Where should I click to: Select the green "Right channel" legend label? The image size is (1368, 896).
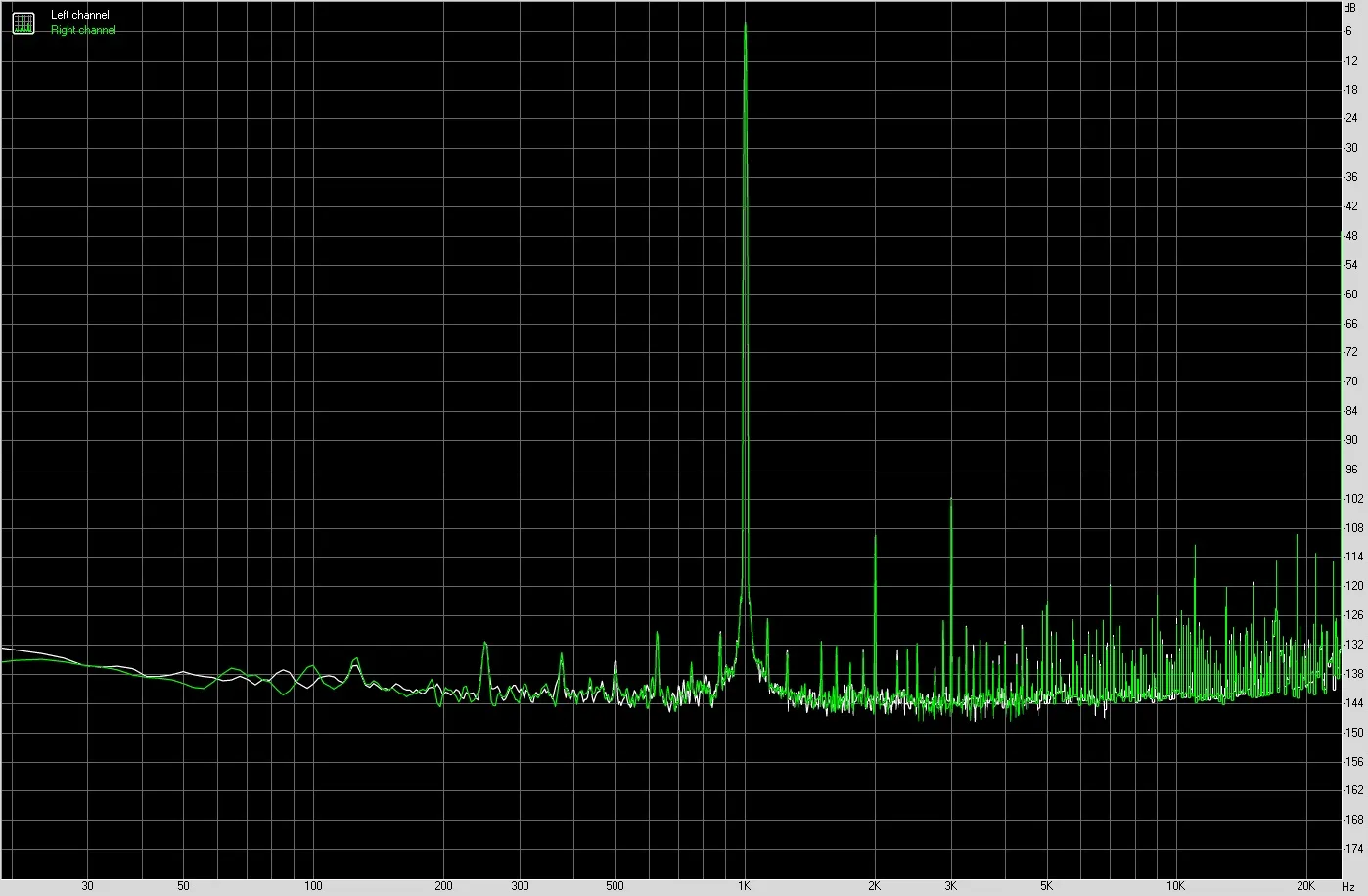(83, 30)
